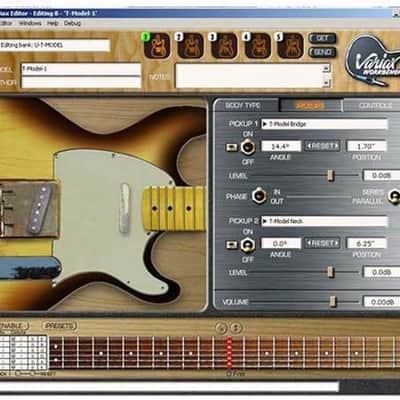Click the Notes text area
The height and width of the screenshot is (400, 400).
tap(249, 76)
